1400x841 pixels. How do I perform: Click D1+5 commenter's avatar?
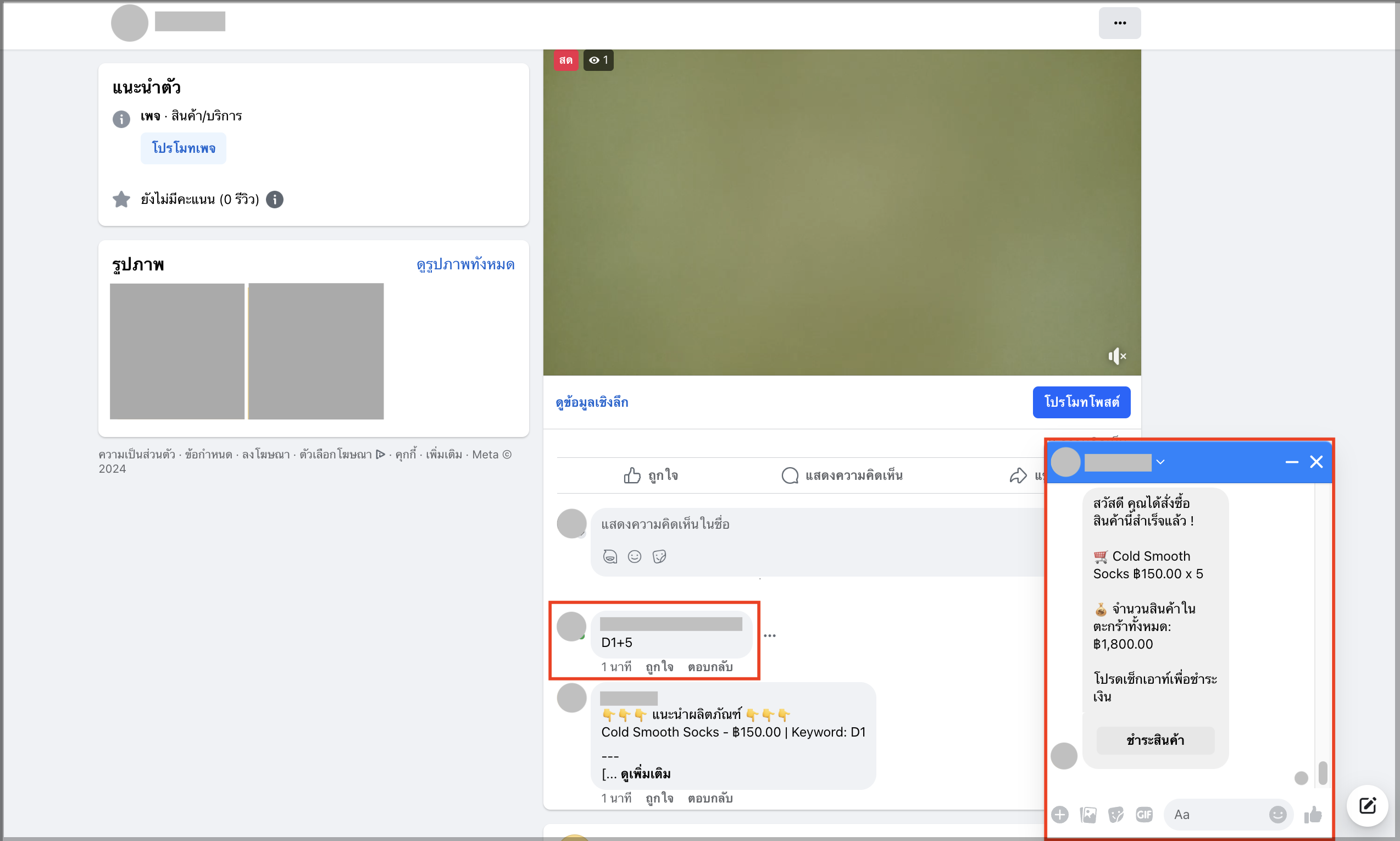[571, 627]
